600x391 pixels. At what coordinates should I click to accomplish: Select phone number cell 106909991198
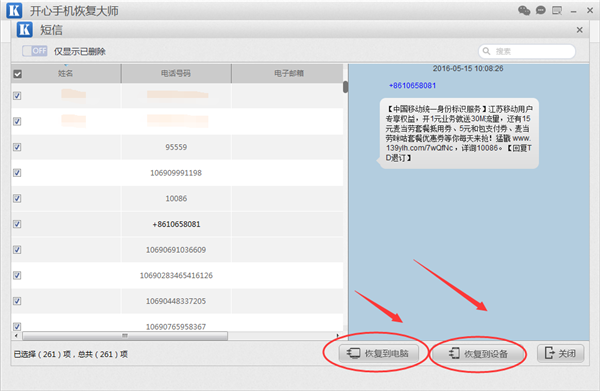(176, 173)
